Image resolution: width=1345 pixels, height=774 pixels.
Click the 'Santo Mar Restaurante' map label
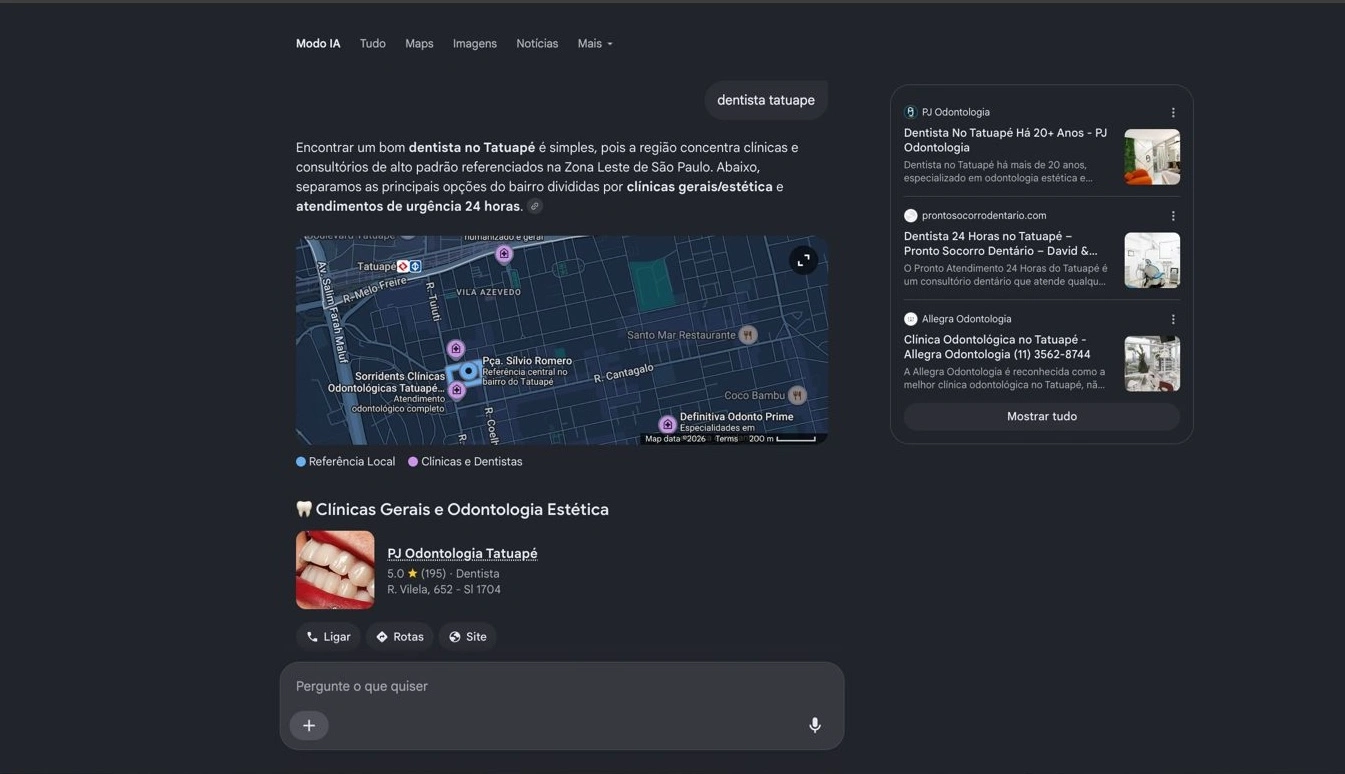tap(681, 335)
